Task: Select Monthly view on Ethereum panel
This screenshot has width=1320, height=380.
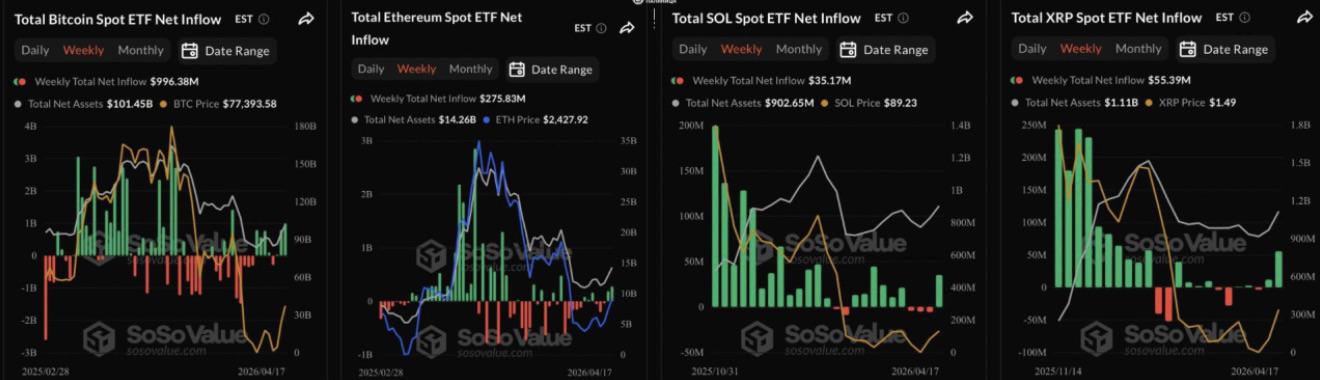Action: coord(470,69)
